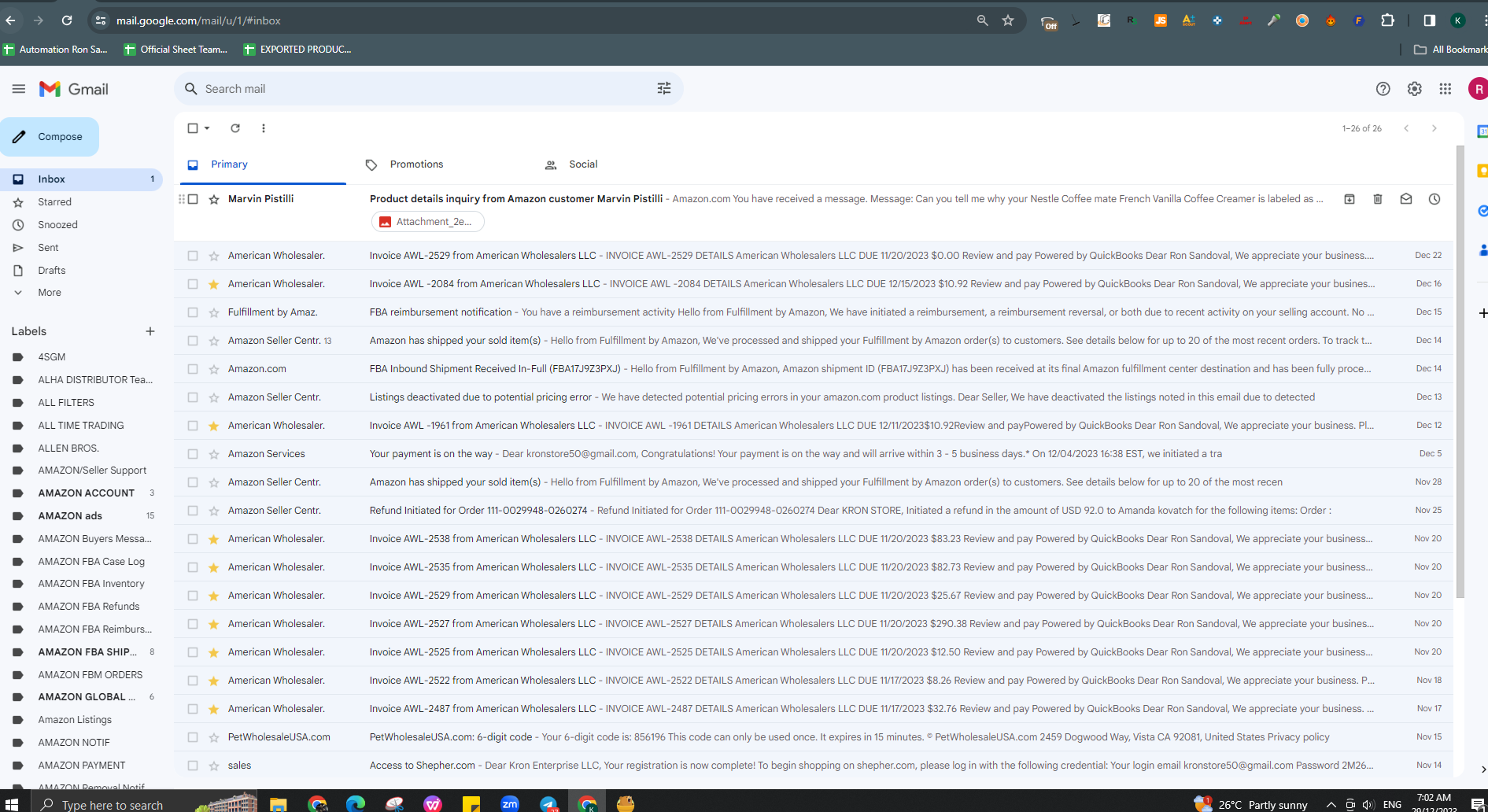Open Gmail Support help icon
Screen dimensions: 1488x812
click(1383, 89)
